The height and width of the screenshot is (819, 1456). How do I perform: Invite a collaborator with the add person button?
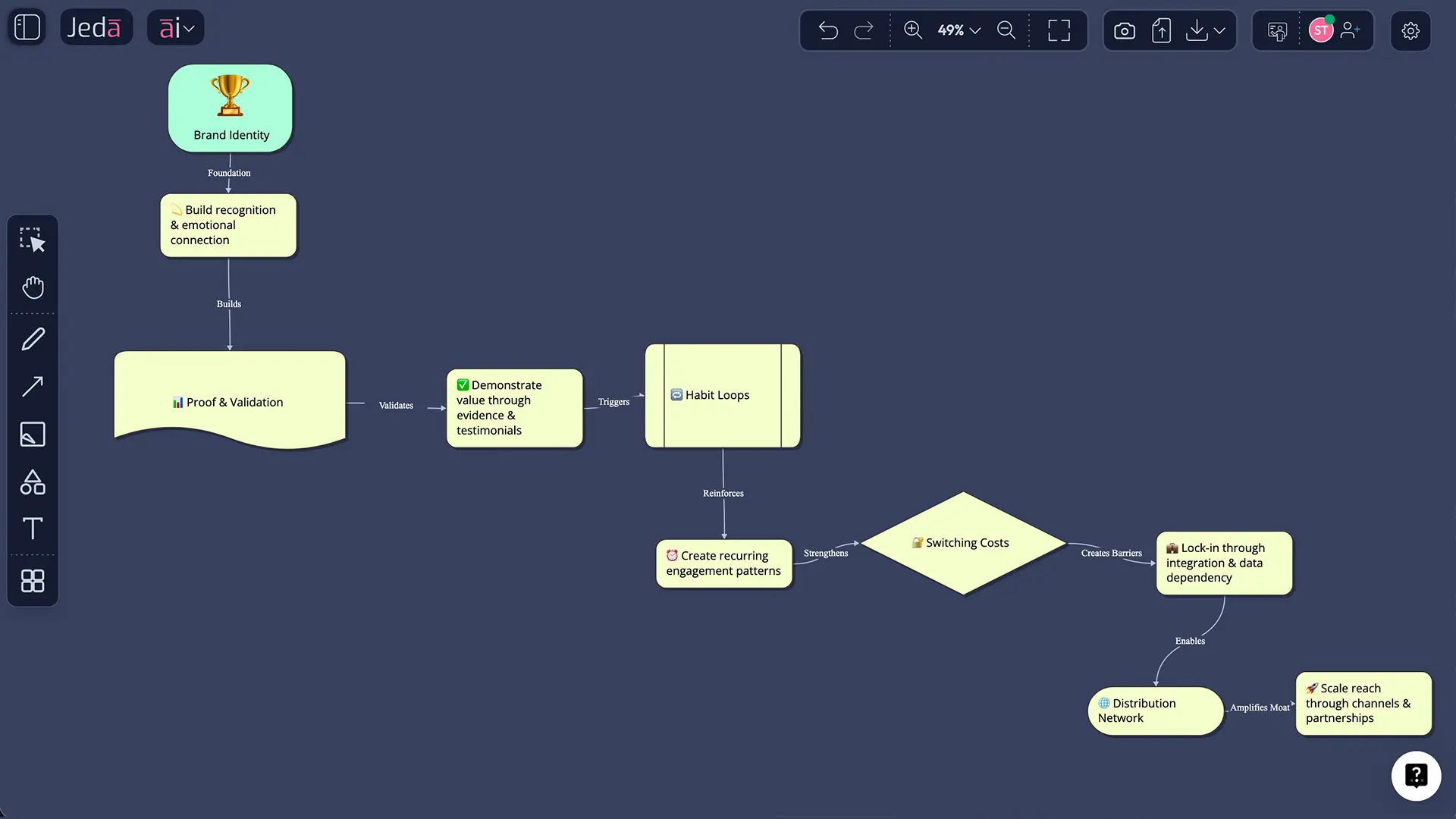[x=1351, y=30]
